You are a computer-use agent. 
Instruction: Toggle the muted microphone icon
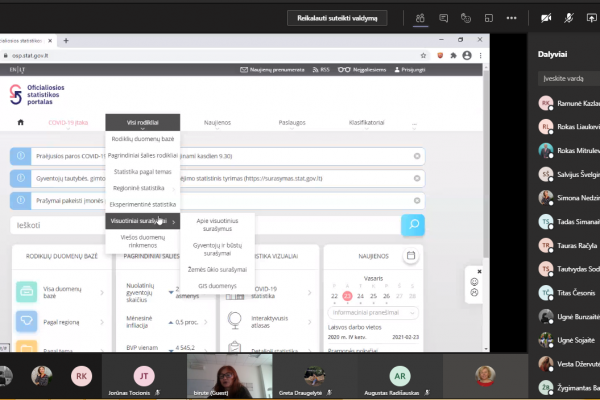569,18
